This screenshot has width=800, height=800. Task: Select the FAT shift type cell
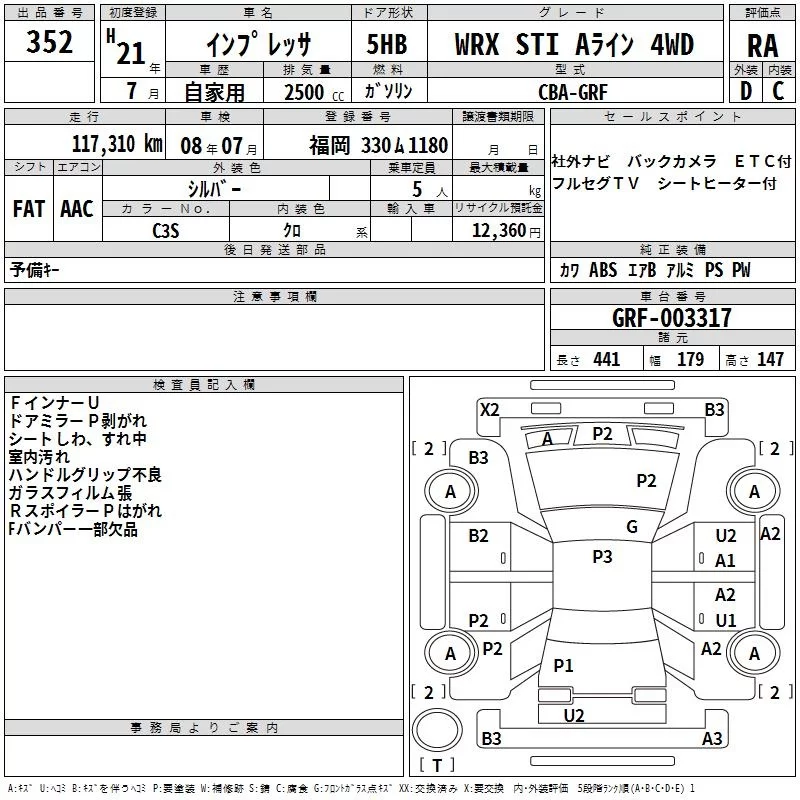28,209
